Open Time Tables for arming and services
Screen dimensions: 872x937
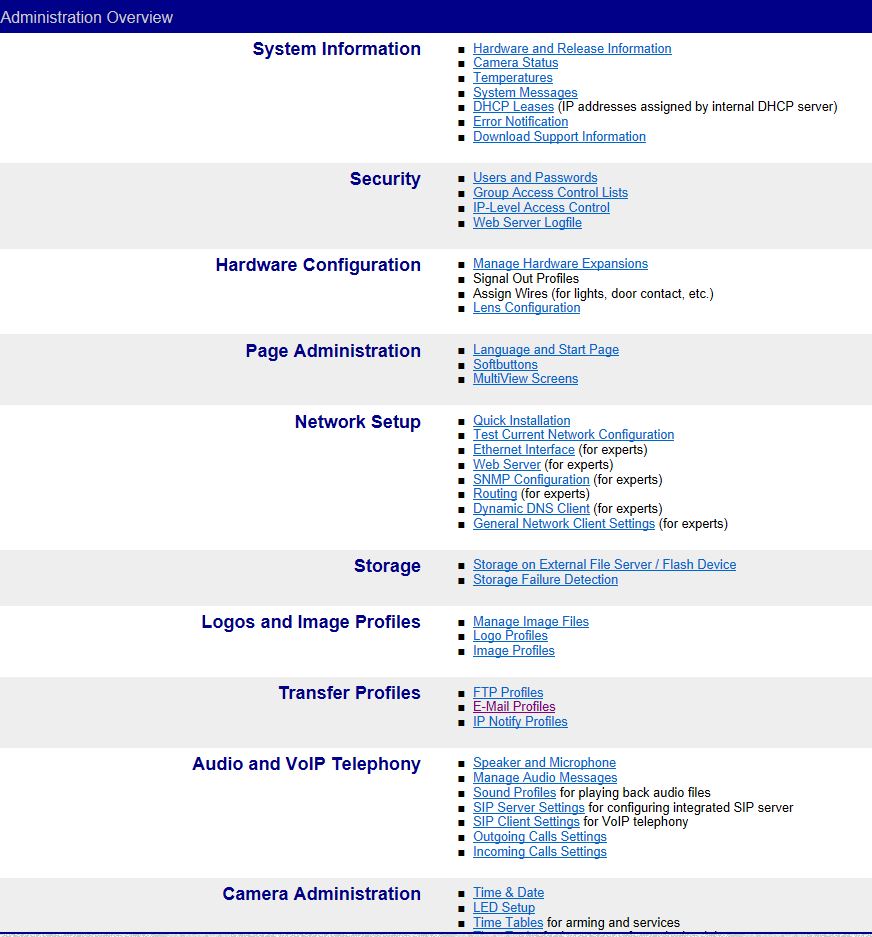tap(508, 923)
